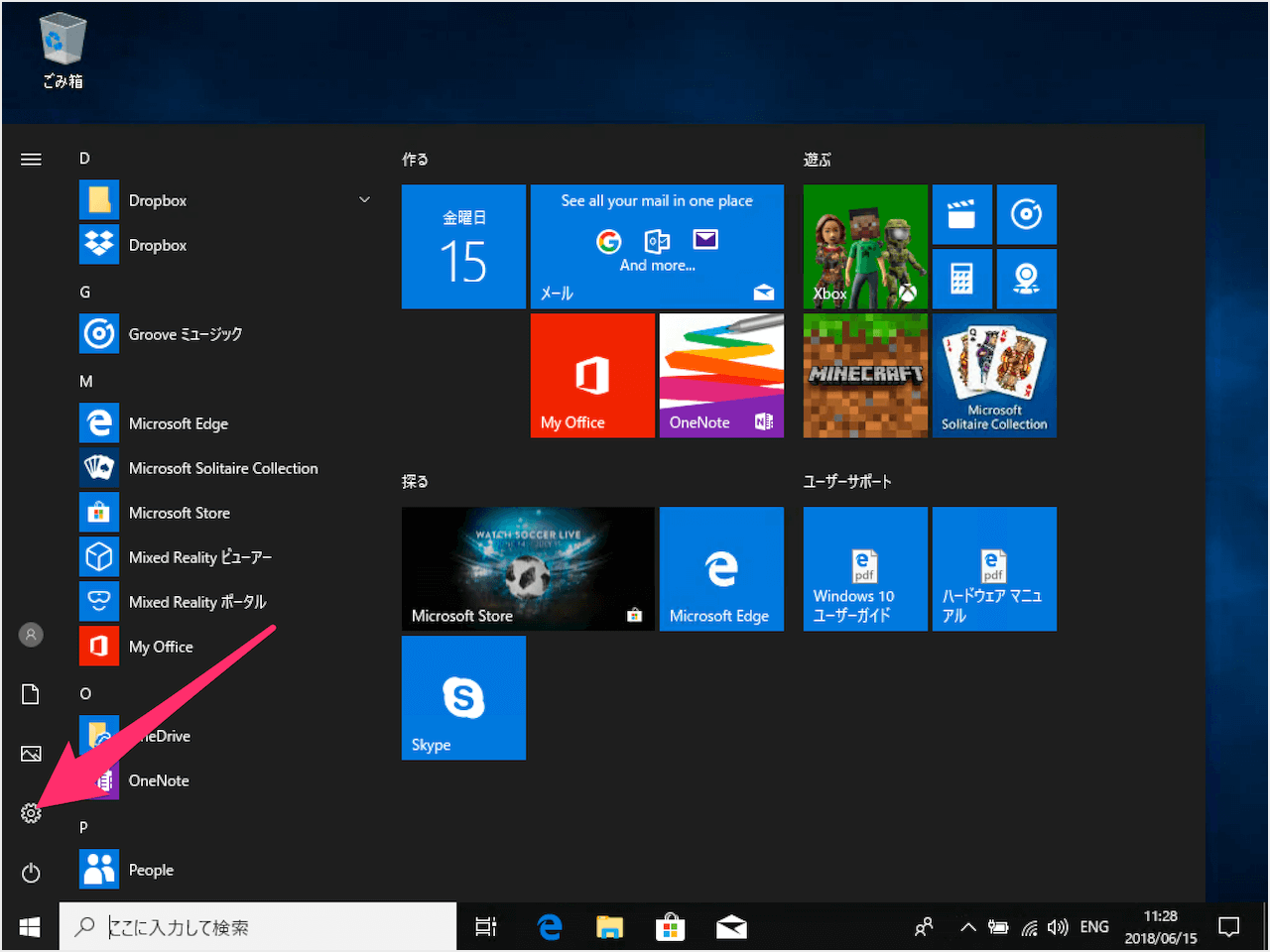
Task: Click the Power icon in Start sidebar
Action: click(x=31, y=873)
